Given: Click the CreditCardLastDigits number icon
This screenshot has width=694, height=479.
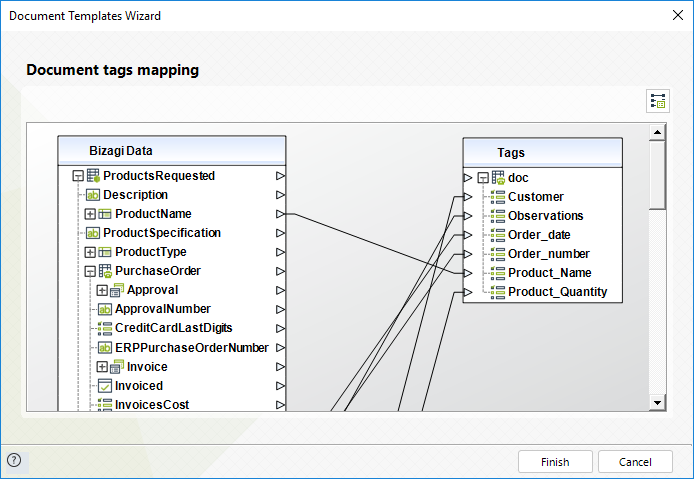Looking at the screenshot, I should [104, 328].
